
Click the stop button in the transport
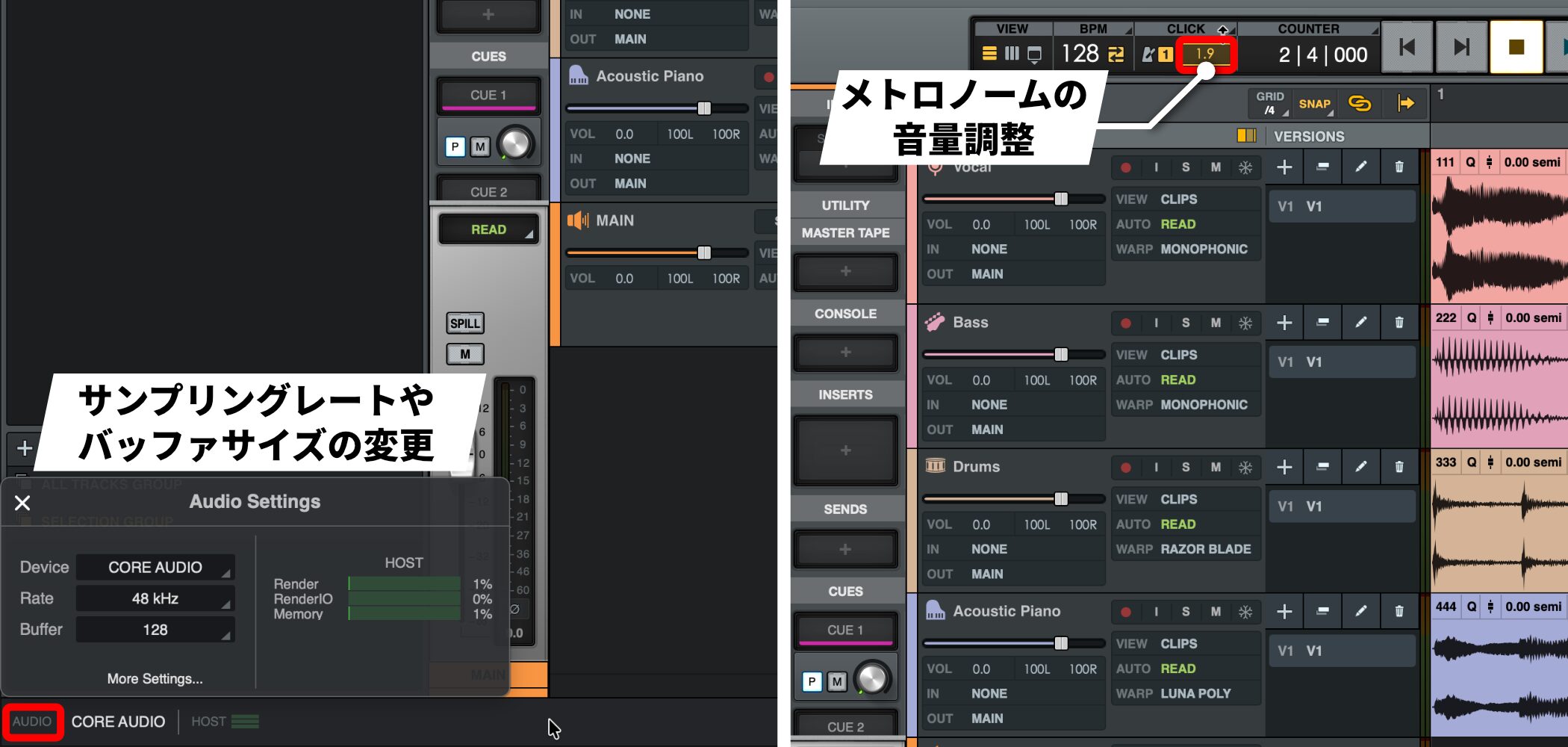1516,47
